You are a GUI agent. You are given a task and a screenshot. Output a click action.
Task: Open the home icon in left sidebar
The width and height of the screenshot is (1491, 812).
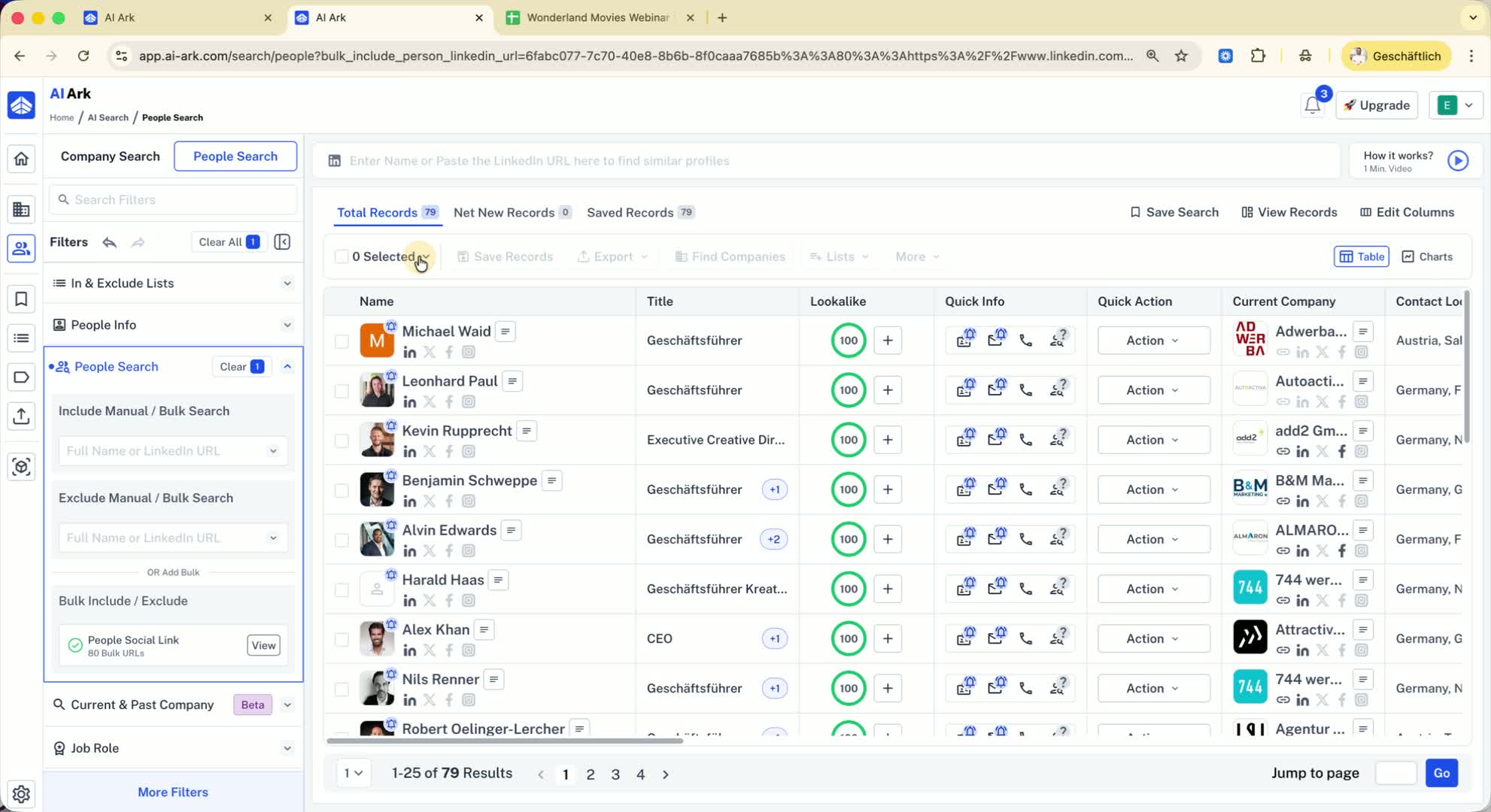pyautogui.click(x=21, y=159)
